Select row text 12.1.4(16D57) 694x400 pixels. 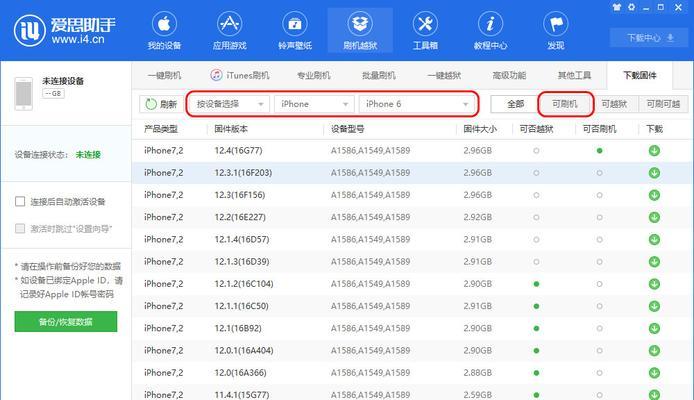pos(242,239)
